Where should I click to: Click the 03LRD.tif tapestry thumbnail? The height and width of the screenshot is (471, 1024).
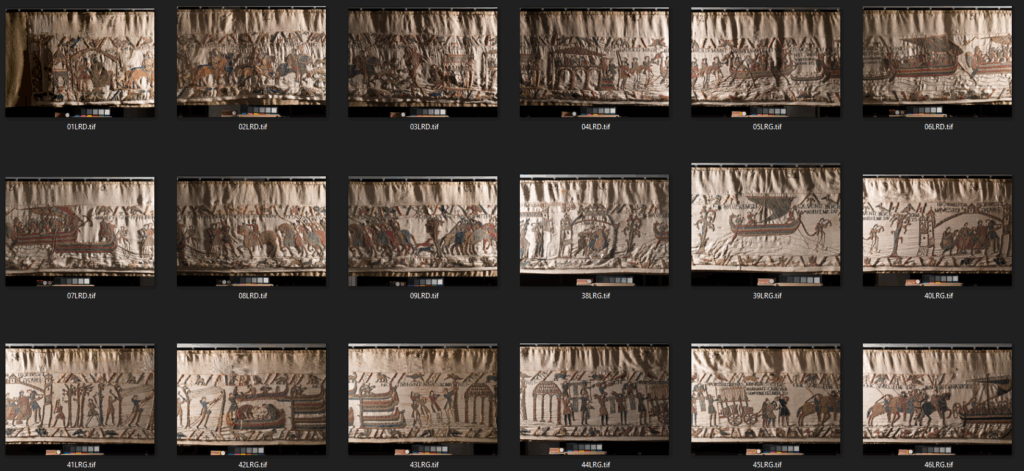point(422,62)
